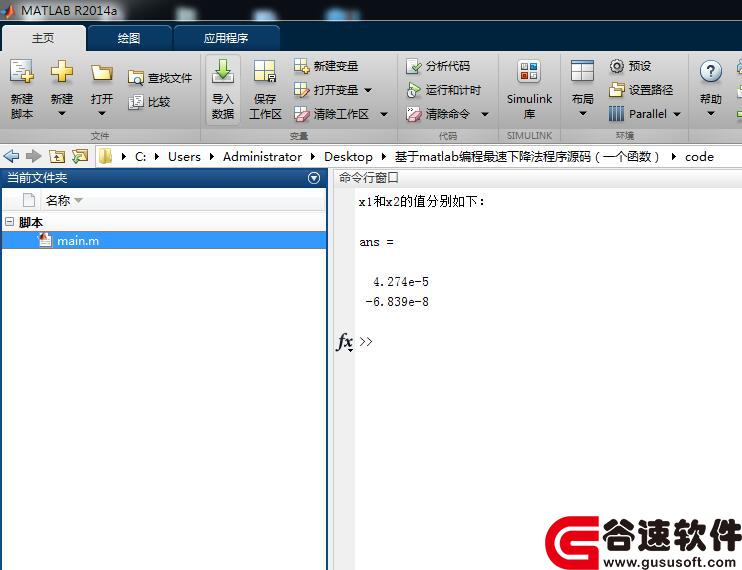Click the Name (名称) column sort arrow

point(79,201)
